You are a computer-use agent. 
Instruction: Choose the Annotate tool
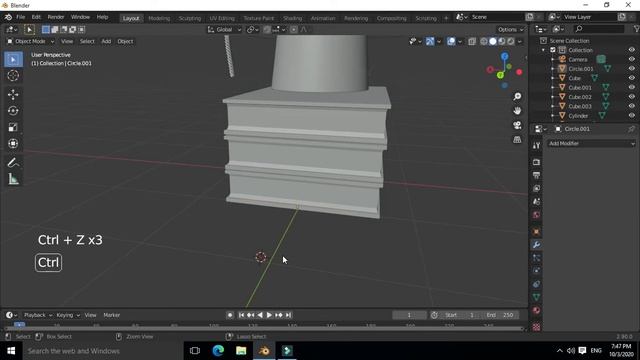pos(13,163)
